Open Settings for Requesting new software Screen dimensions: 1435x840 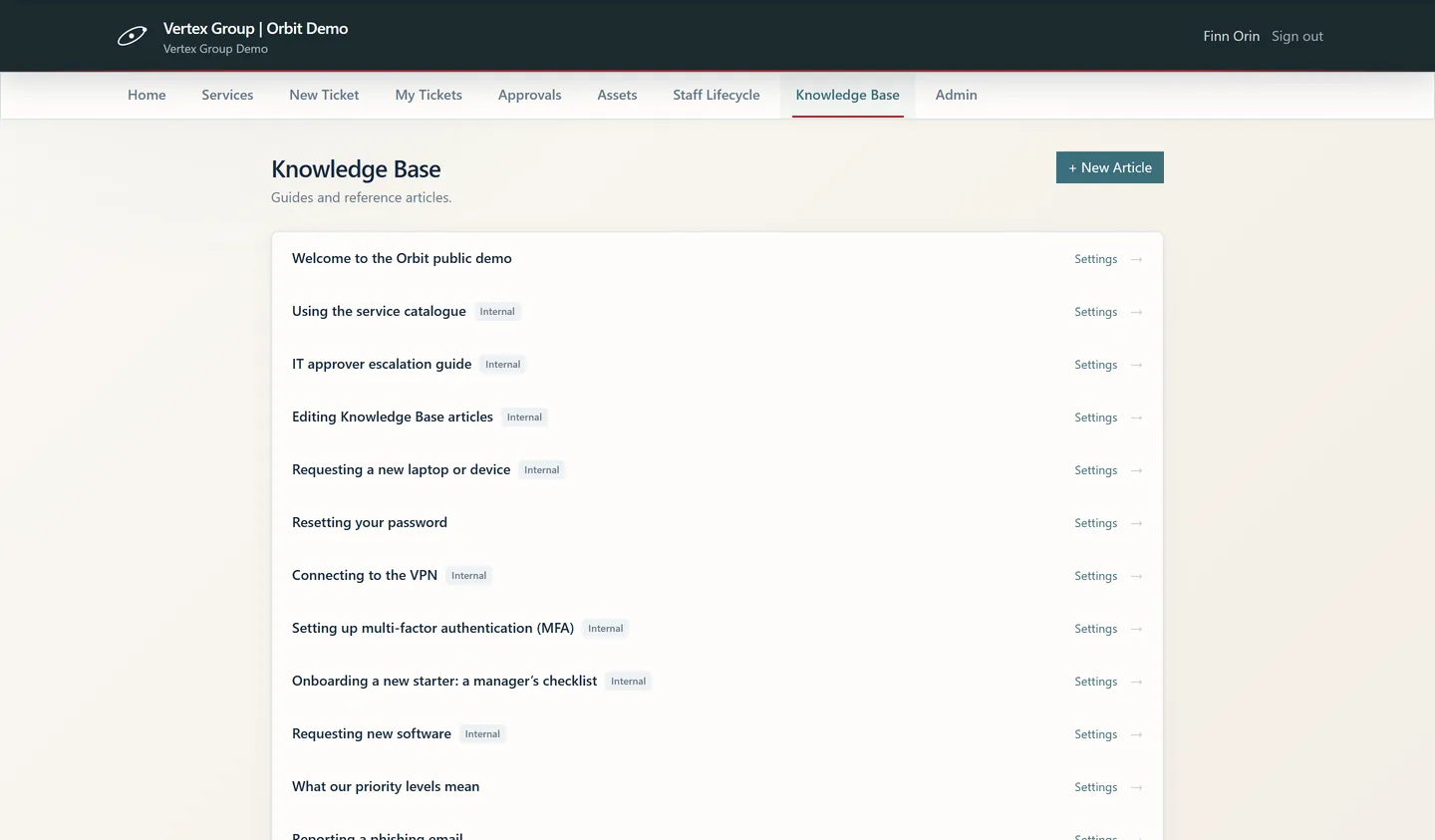[x=1095, y=734]
